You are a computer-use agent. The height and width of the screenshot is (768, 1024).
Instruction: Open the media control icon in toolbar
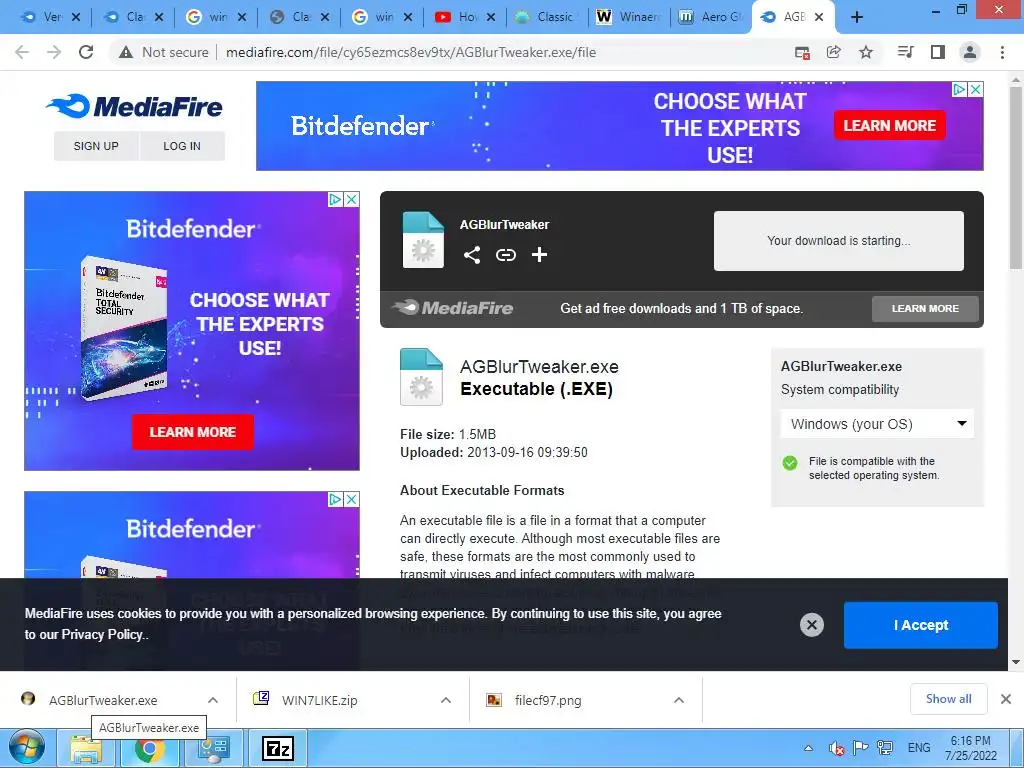905,52
